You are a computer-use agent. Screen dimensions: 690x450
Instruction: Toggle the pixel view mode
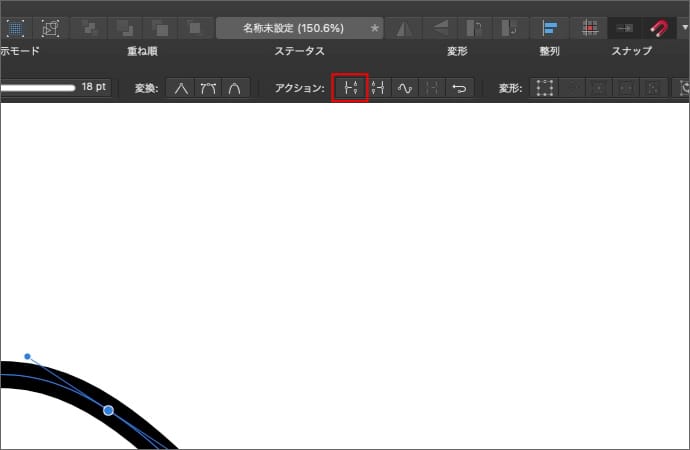pyautogui.click(x=15, y=27)
